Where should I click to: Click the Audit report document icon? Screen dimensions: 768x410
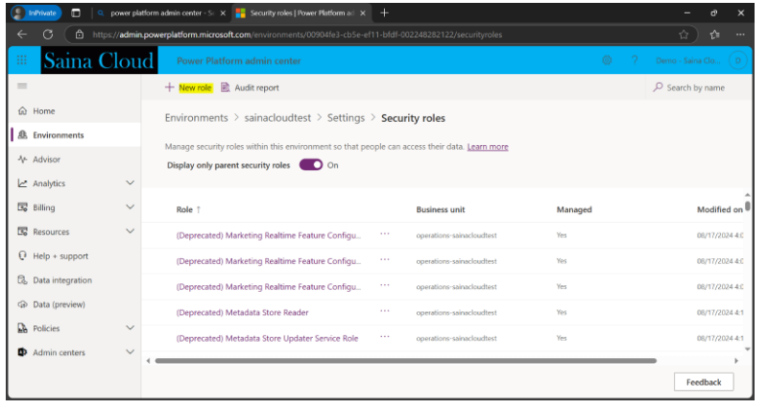225,87
